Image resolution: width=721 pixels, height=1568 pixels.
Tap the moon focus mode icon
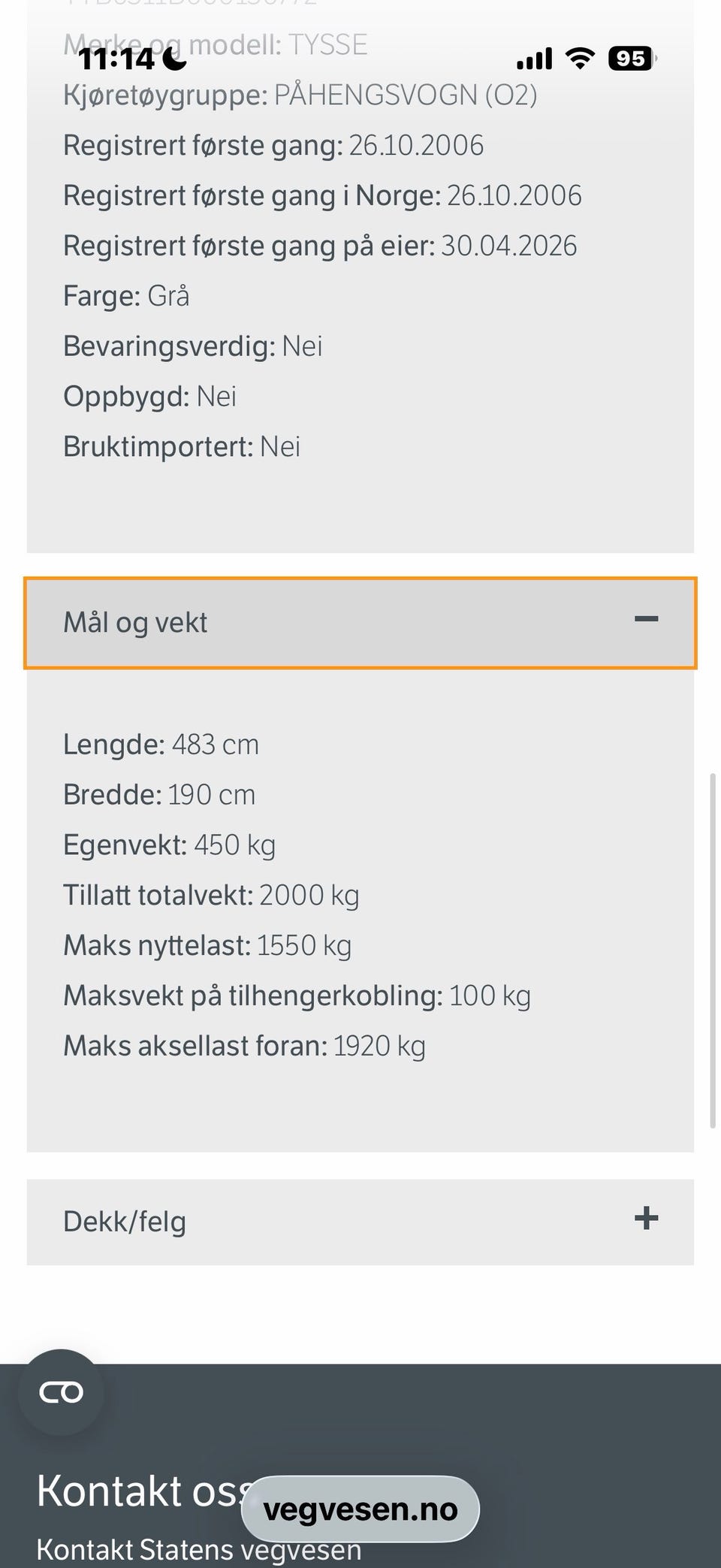pyautogui.click(x=174, y=58)
